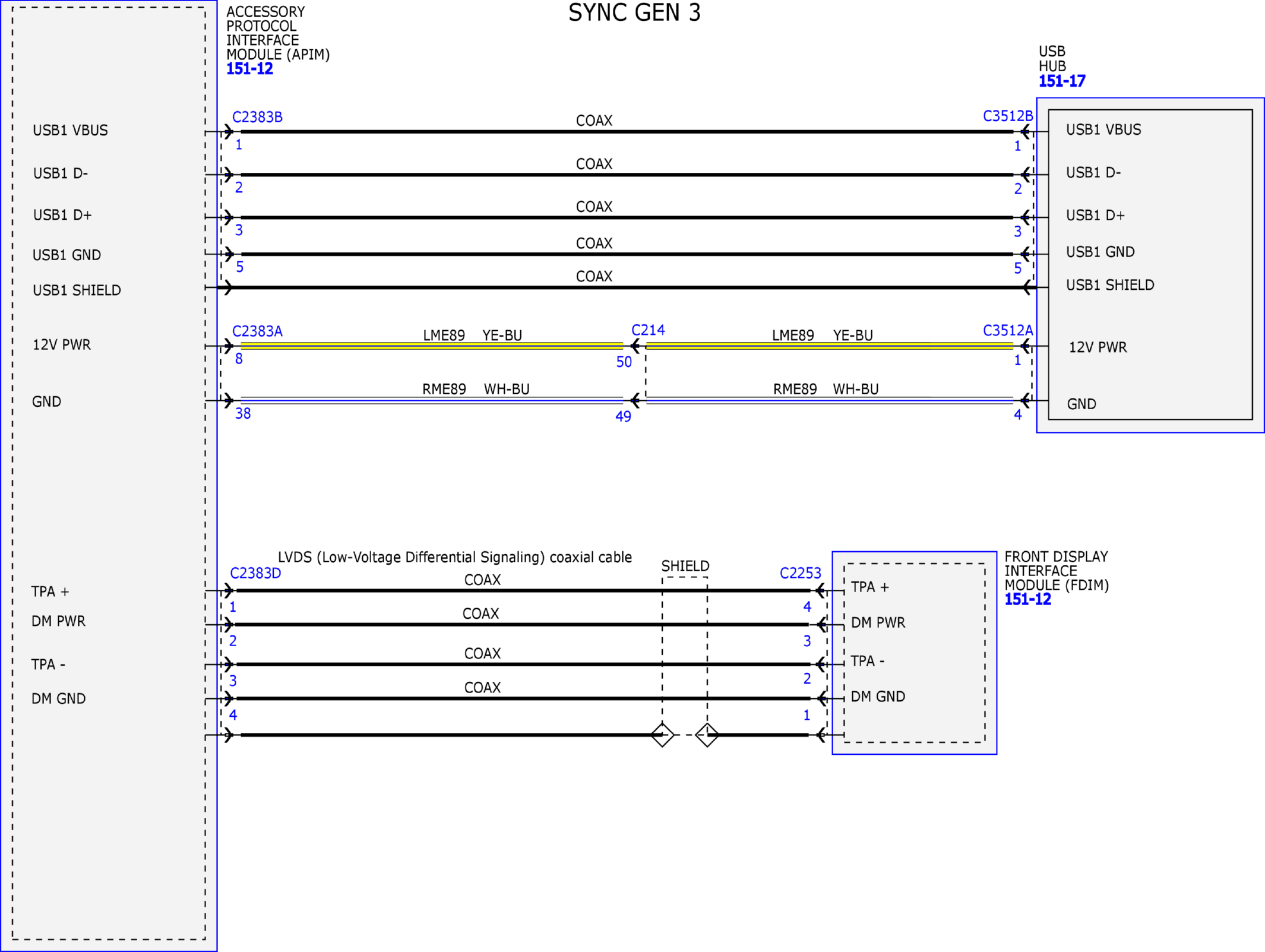Click the SHIELD label above dashed box
This screenshot has height=952, width=1265.
[x=685, y=566]
